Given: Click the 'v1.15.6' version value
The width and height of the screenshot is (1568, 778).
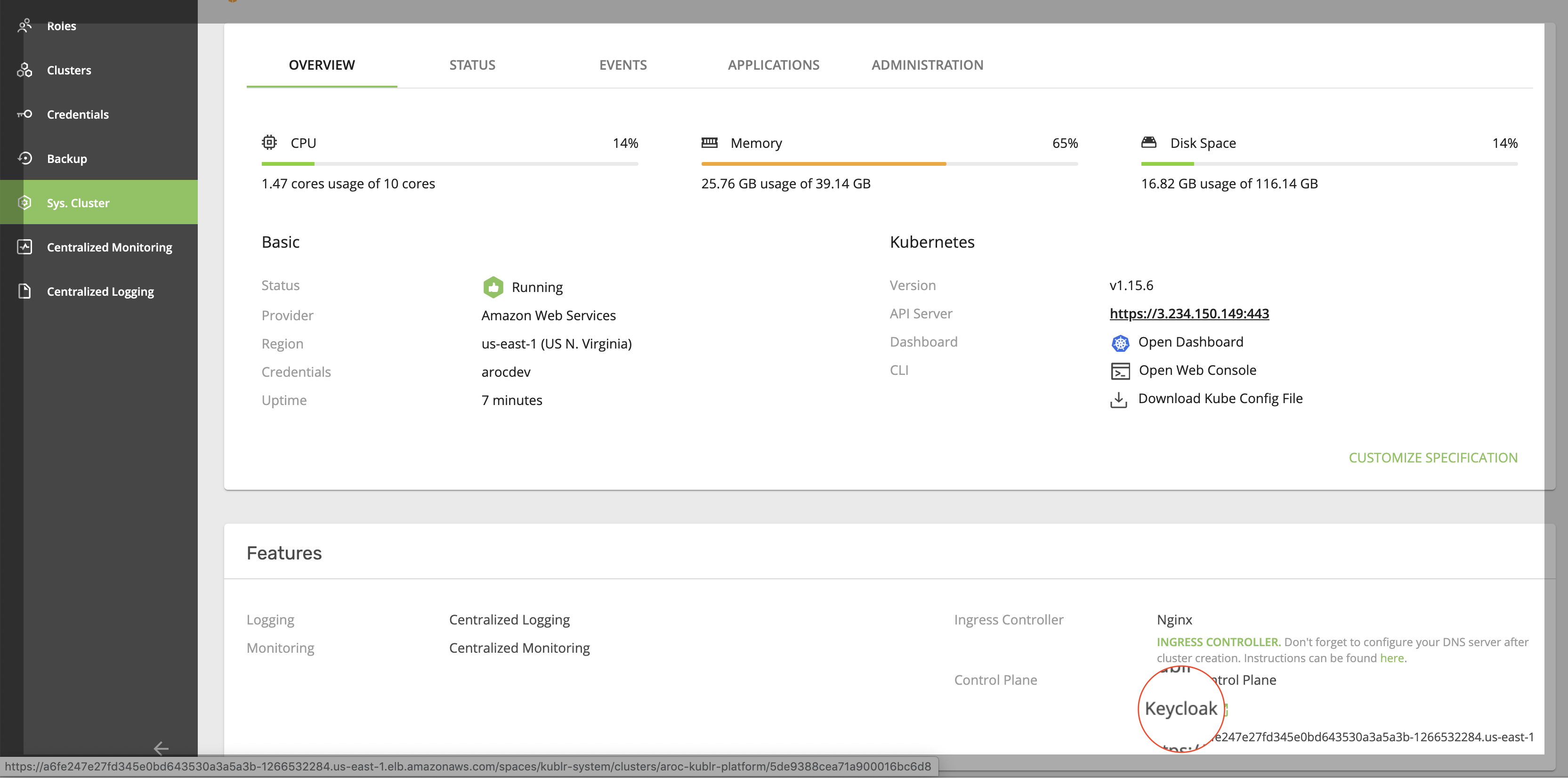Looking at the screenshot, I should coord(1131,285).
